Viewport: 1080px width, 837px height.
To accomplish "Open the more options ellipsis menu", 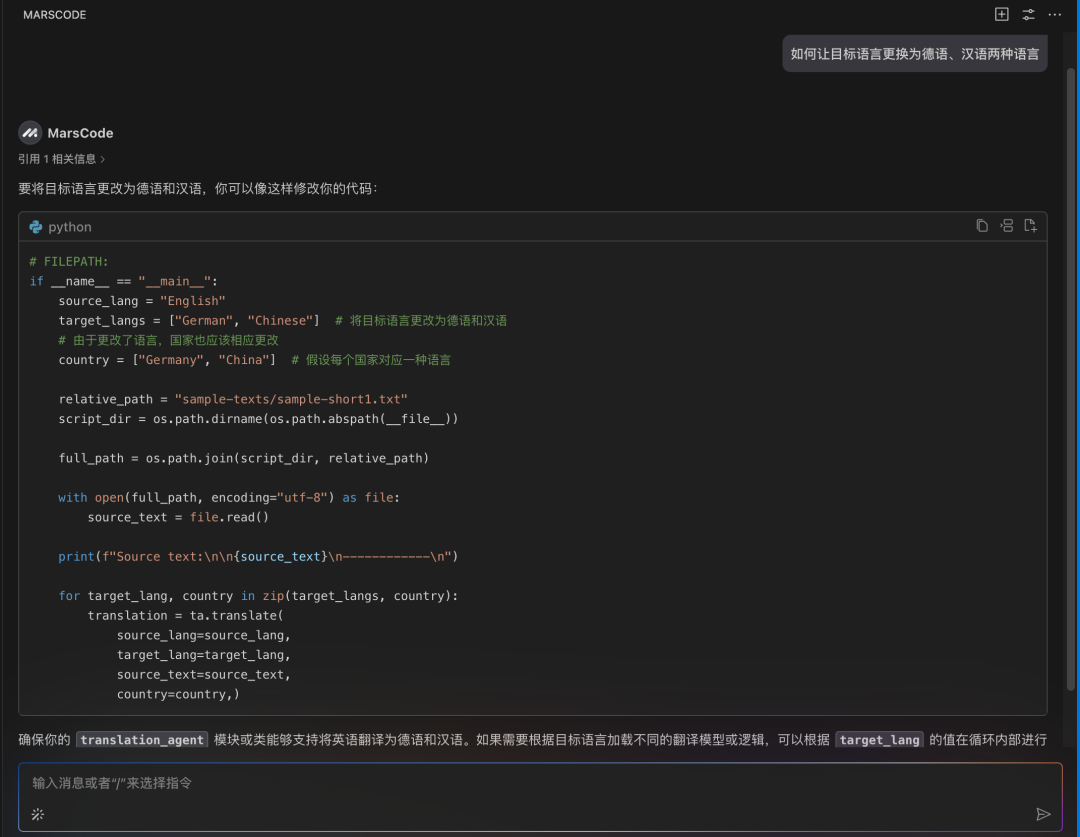I will click(x=1055, y=14).
